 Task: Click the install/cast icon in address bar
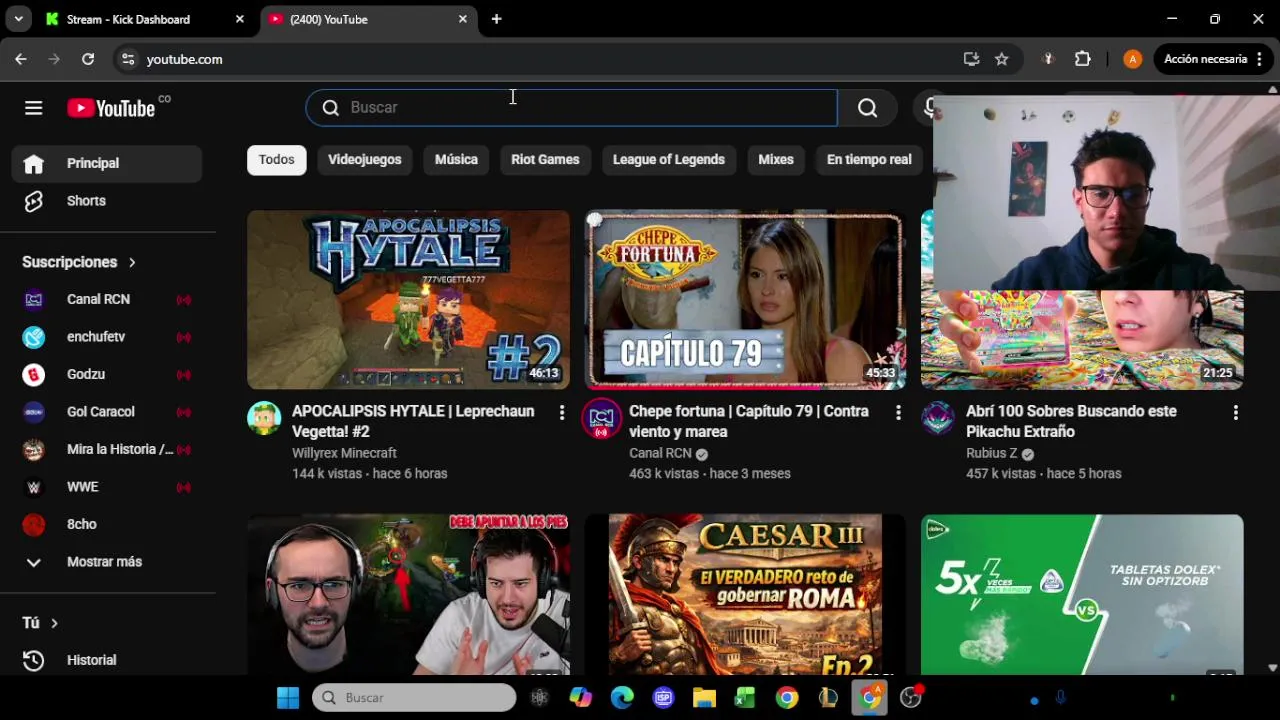coord(971,59)
